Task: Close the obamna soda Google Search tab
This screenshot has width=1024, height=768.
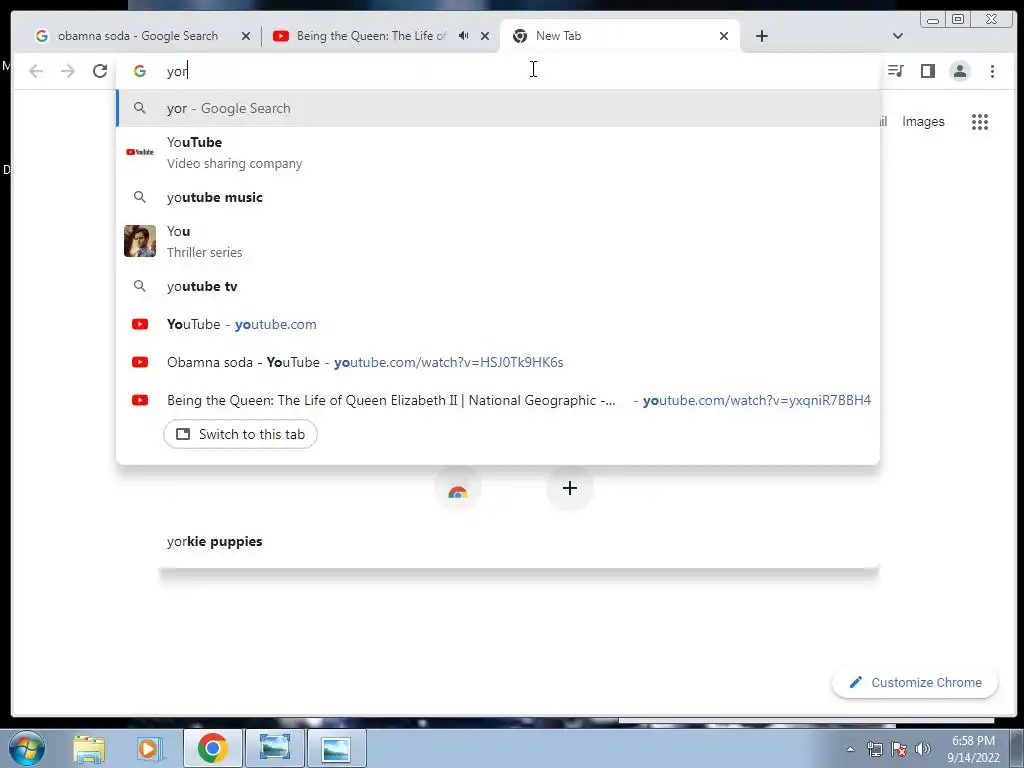Action: click(246, 36)
